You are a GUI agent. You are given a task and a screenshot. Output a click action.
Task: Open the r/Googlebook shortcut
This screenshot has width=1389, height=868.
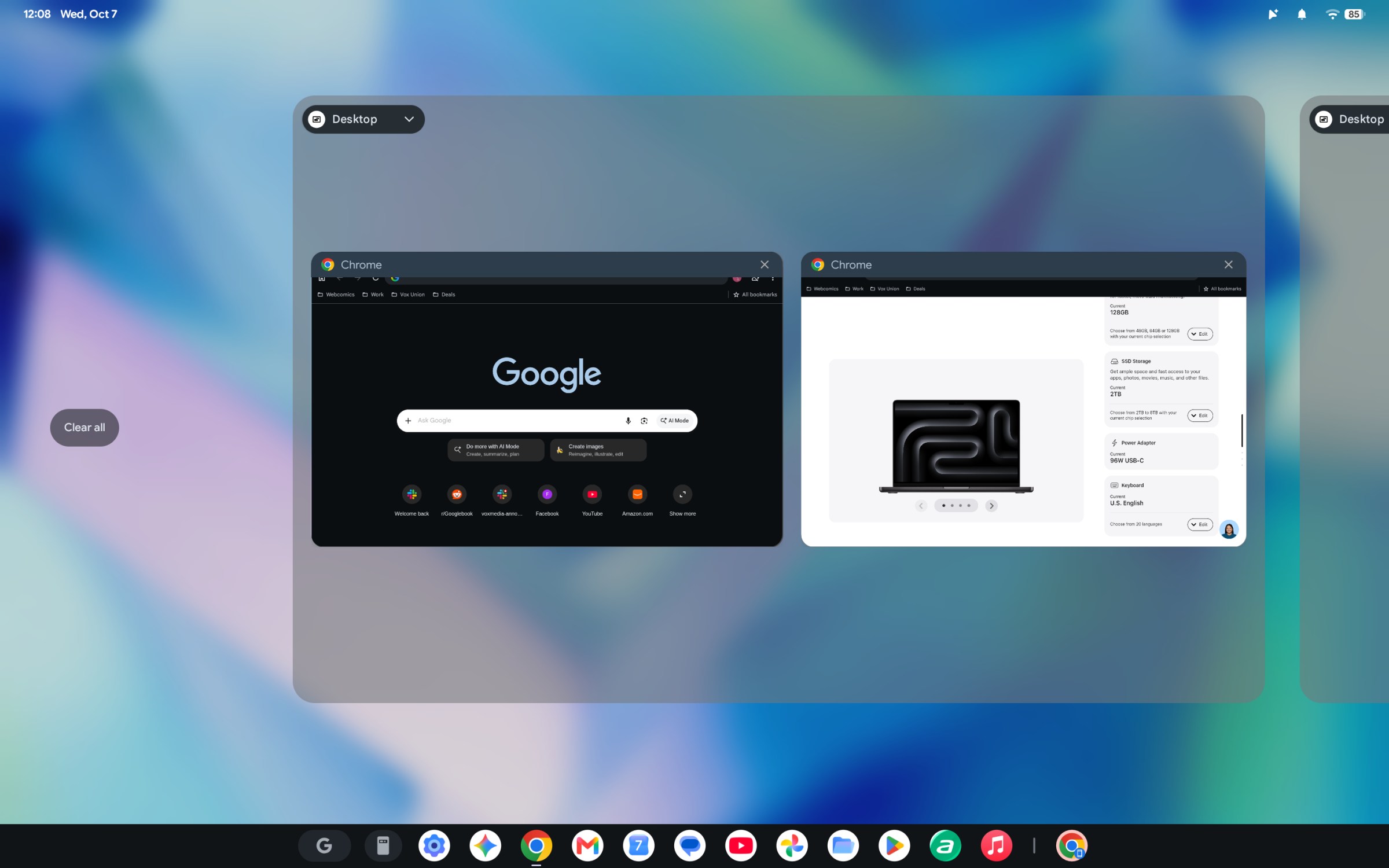click(x=457, y=500)
